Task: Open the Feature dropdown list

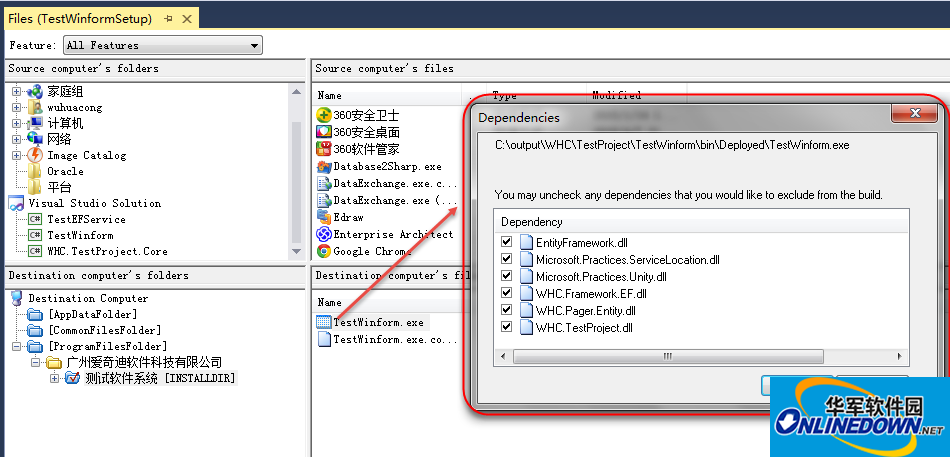Action: [x=254, y=45]
